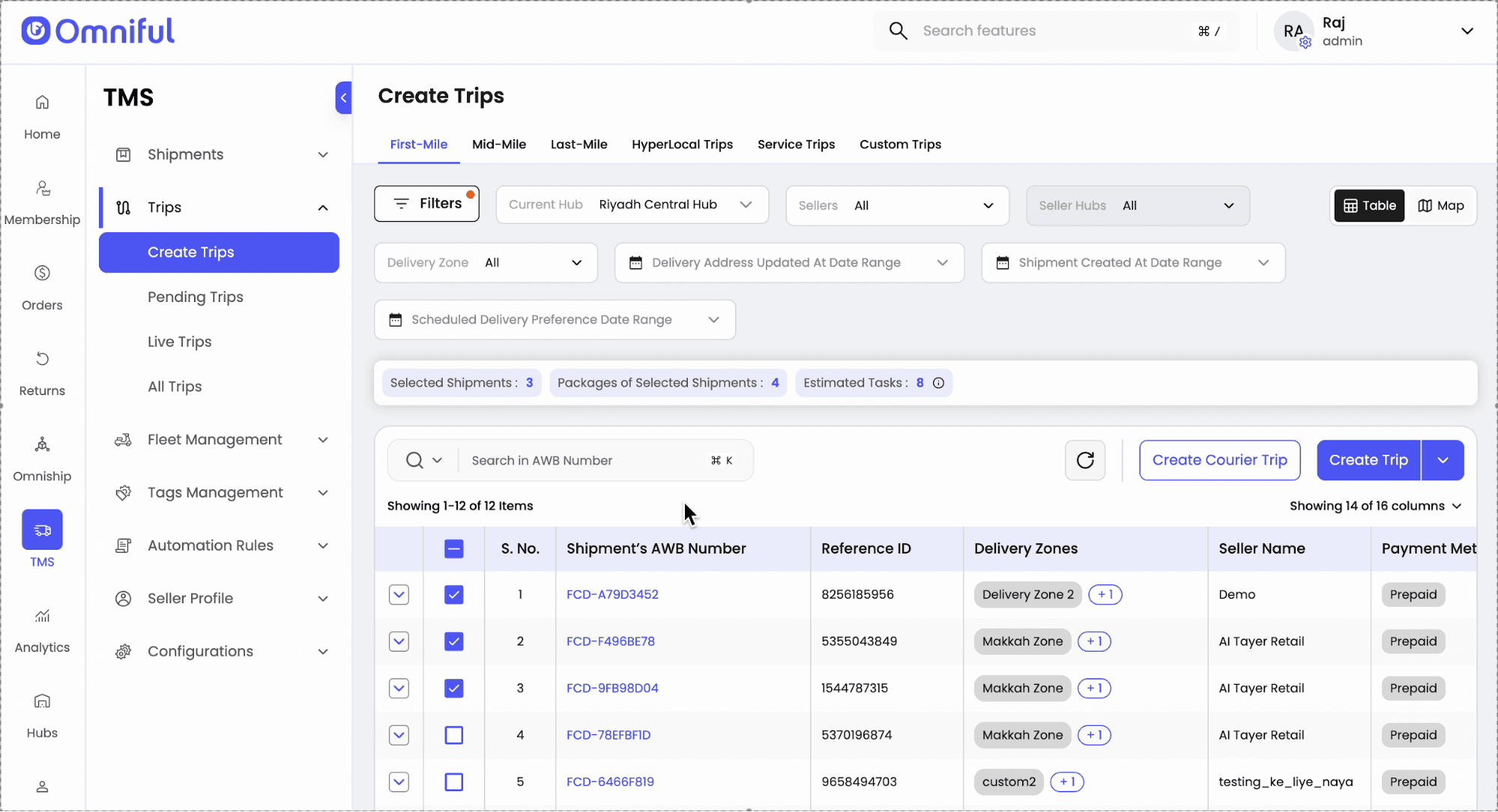Open the Analytics icon in sidebar
The height and width of the screenshot is (812, 1498).
pos(42,616)
